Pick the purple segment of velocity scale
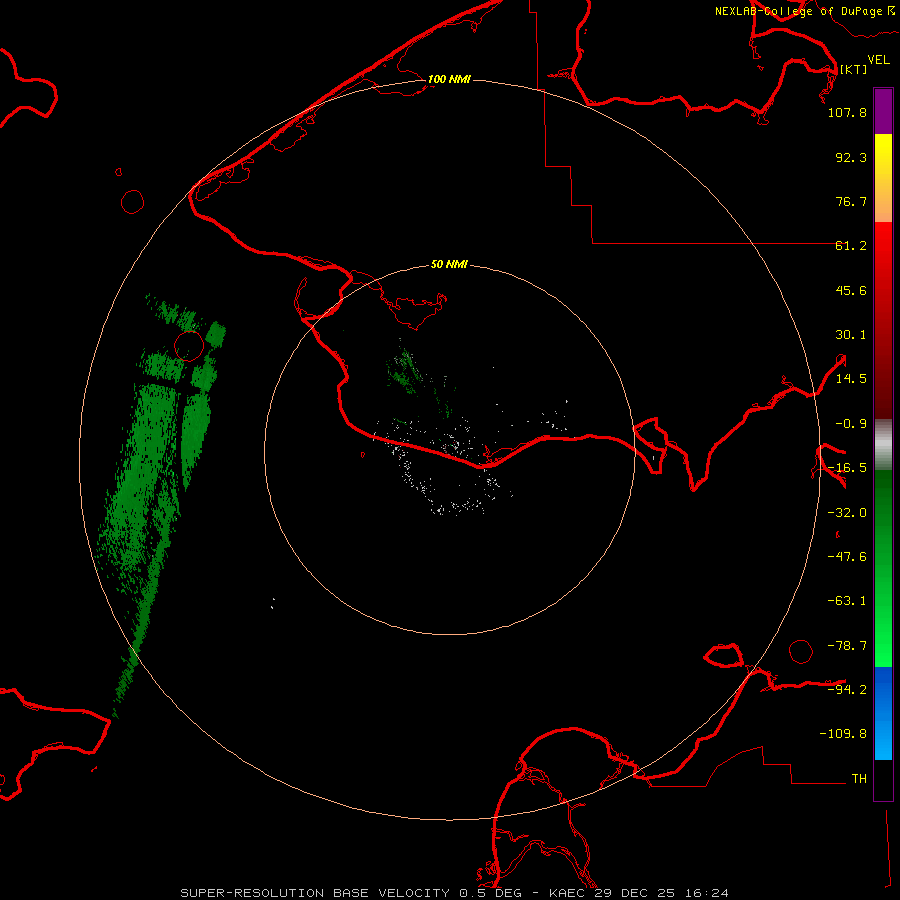Image resolution: width=900 pixels, height=900 pixels. coord(883,111)
